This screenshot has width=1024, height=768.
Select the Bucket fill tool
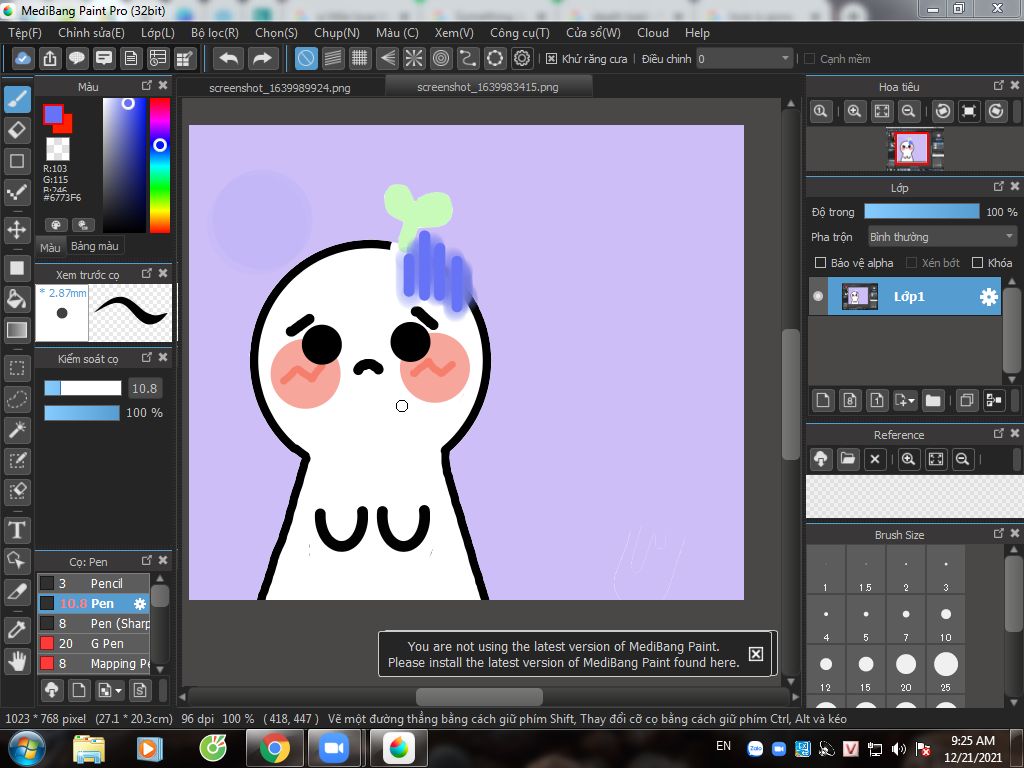(x=18, y=300)
